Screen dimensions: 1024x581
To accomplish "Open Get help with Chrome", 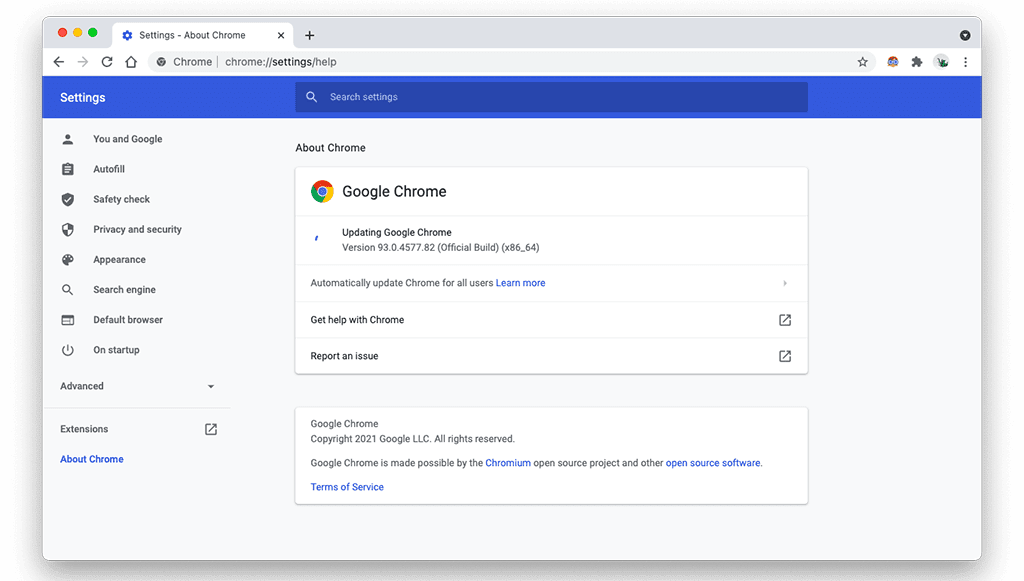I will click(551, 320).
